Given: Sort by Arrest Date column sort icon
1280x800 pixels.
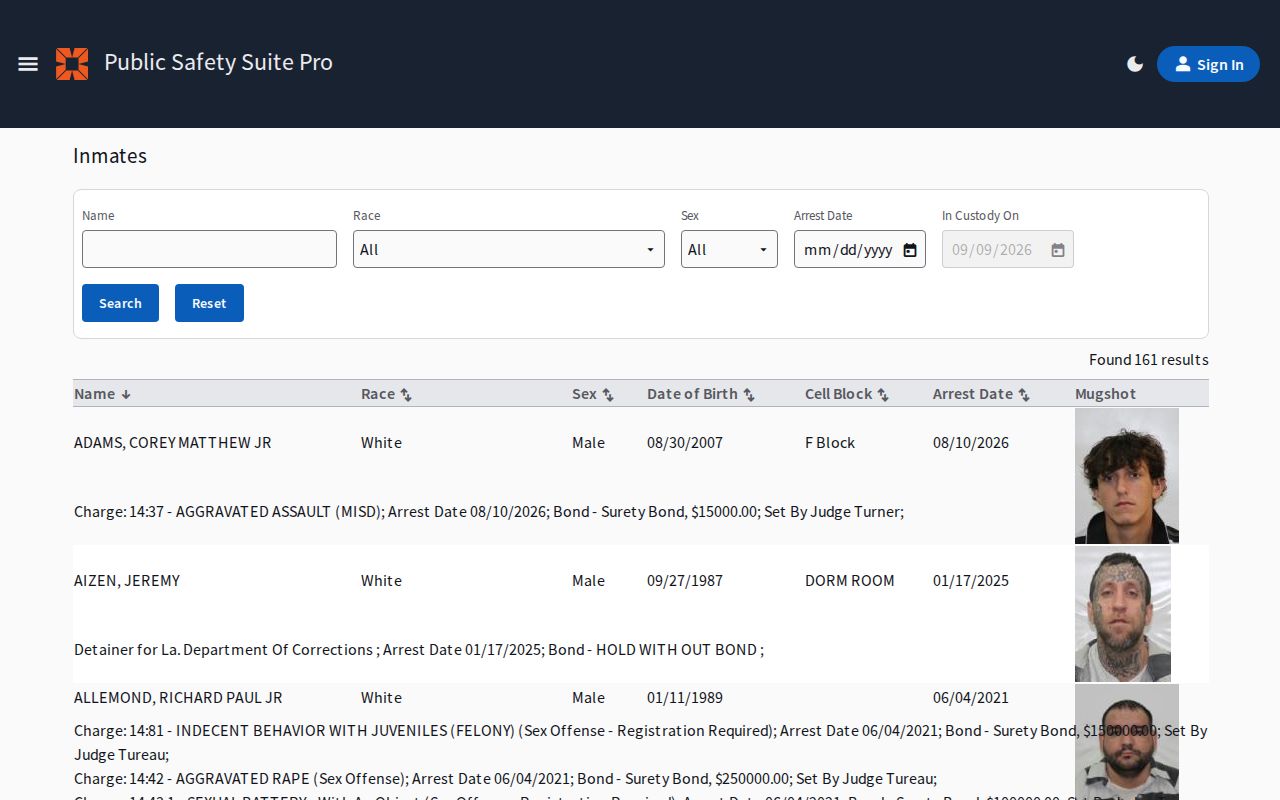Looking at the screenshot, I should 1024,395.
